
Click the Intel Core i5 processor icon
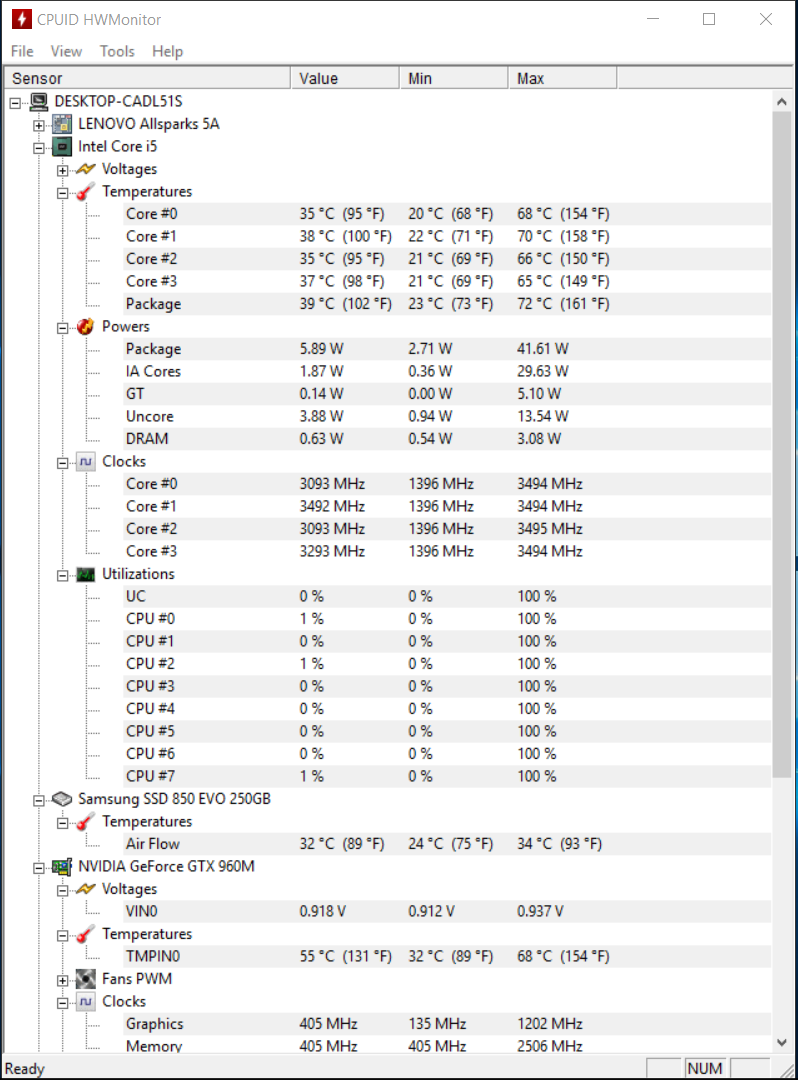62,147
